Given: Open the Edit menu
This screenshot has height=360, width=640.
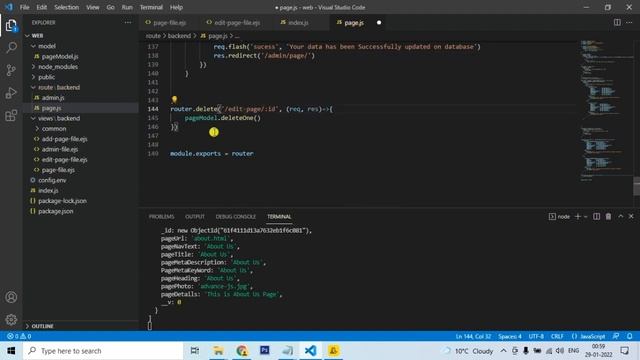Looking at the screenshot, I should pyautogui.click(x=42, y=7).
